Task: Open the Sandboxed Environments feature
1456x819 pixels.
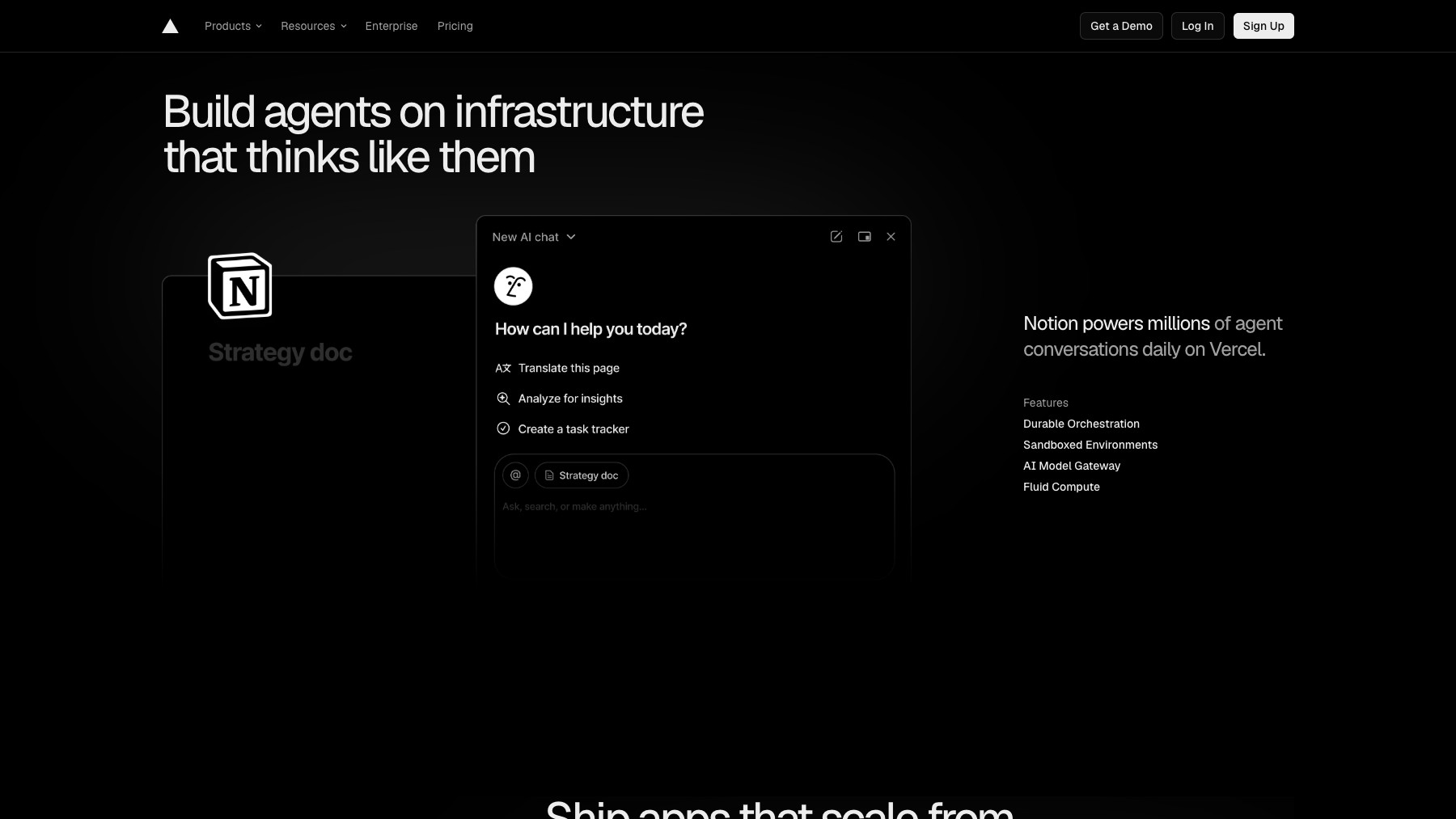Action: (x=1090, y=445)
